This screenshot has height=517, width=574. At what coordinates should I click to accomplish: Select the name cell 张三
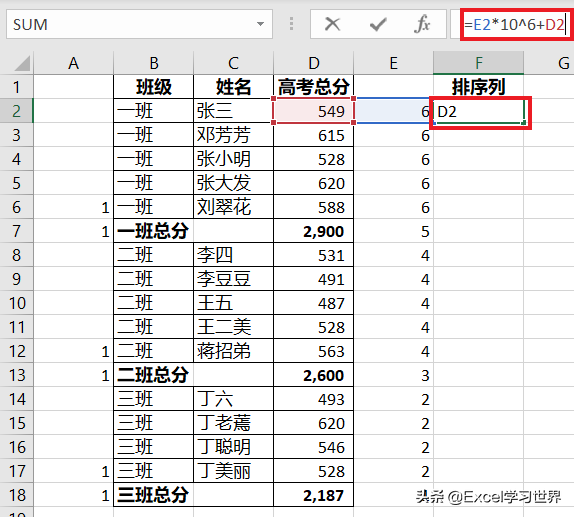point(233,111)
